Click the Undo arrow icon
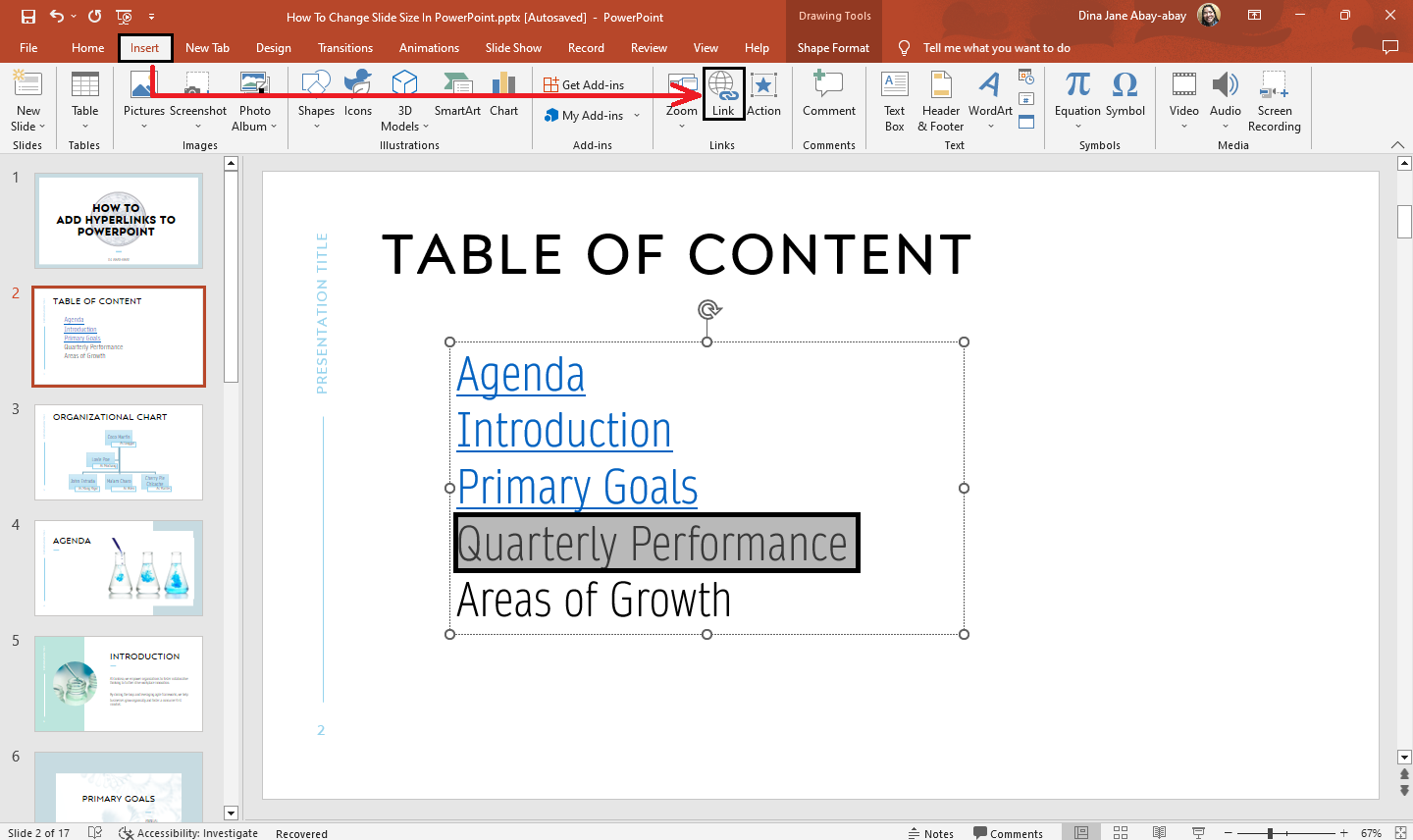Image resolution: width=1413 pixels, height=840 pixels. click(x=57, y=17)
